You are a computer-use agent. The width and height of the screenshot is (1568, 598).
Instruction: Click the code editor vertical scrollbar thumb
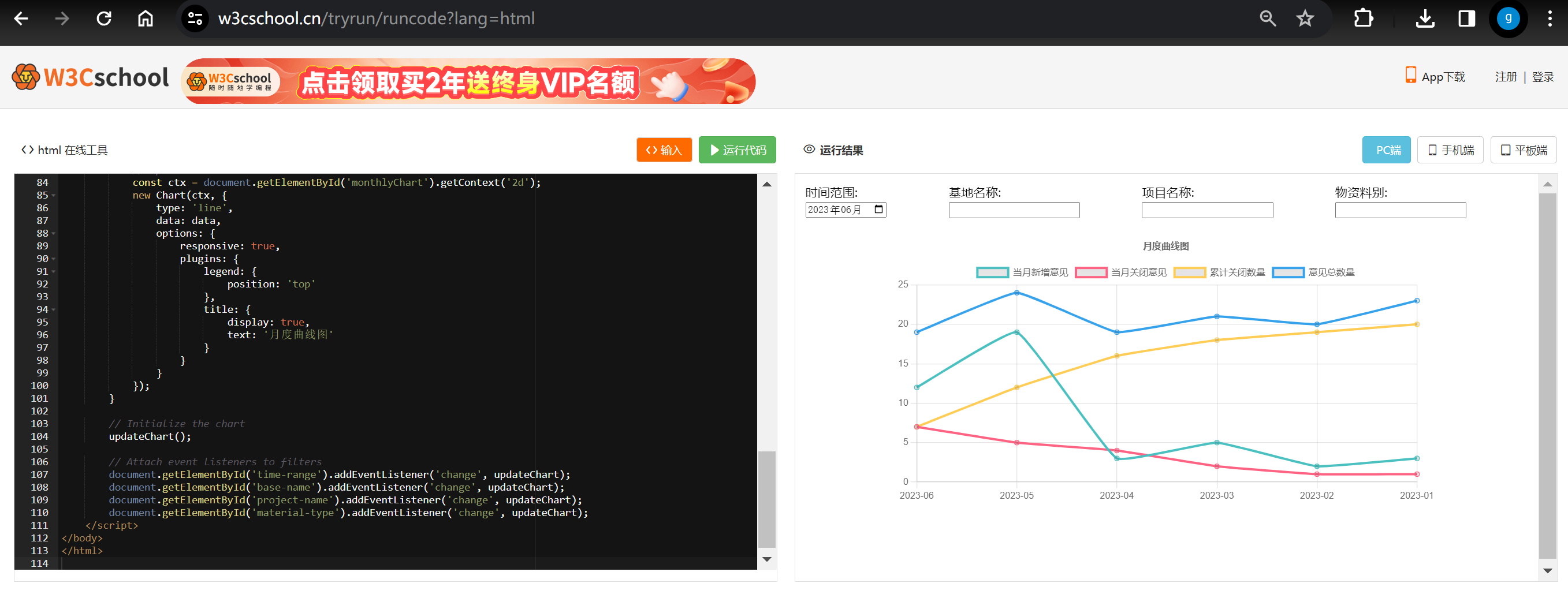coord(767,499)
